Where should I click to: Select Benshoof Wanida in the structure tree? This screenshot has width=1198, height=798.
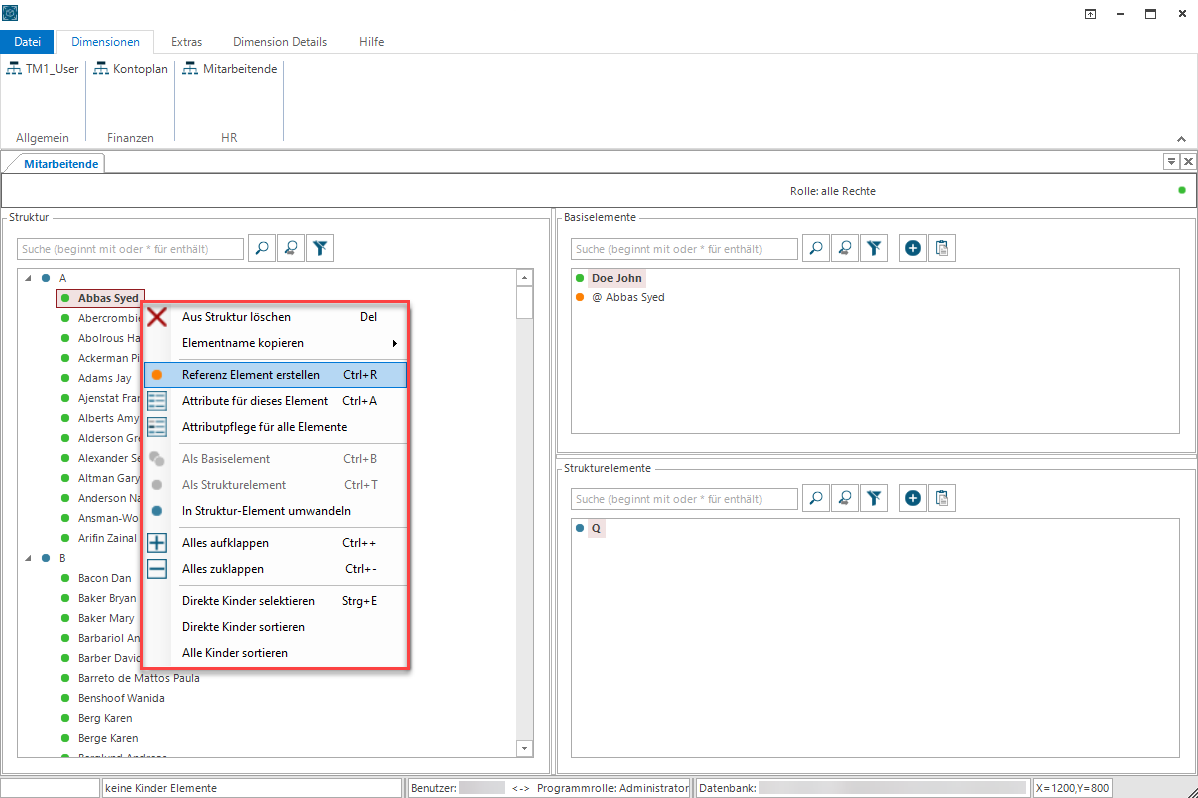click(x=121, y=698)
